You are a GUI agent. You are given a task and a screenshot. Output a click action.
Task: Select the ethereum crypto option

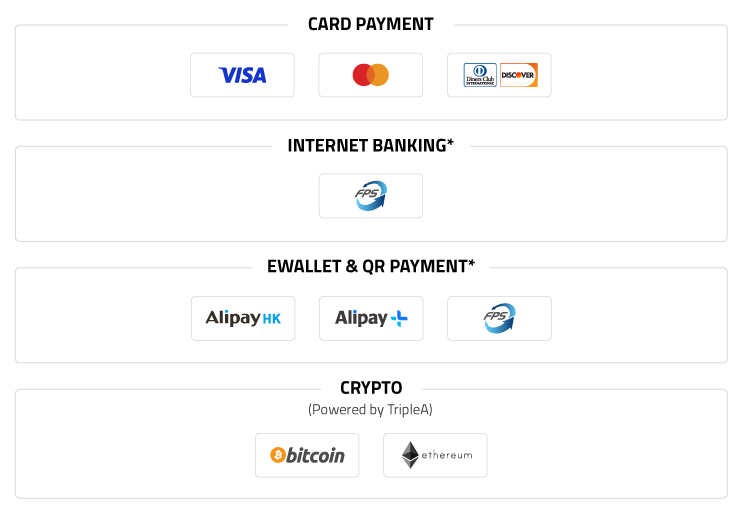pos(435,455)
